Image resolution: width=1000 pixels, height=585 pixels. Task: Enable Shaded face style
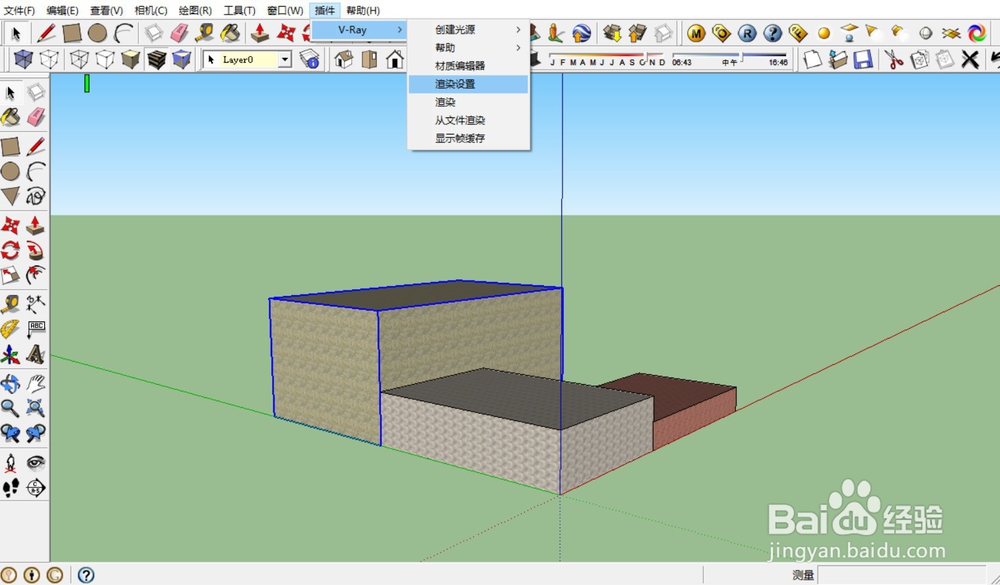click(131, 59)
